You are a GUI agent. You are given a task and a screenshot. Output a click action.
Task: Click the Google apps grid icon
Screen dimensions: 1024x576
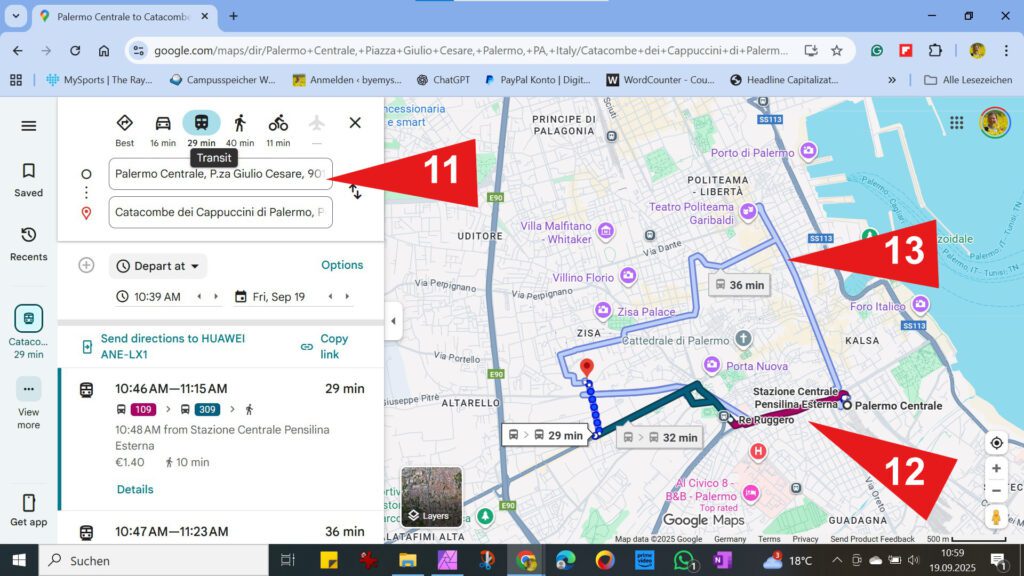point(957,123)
